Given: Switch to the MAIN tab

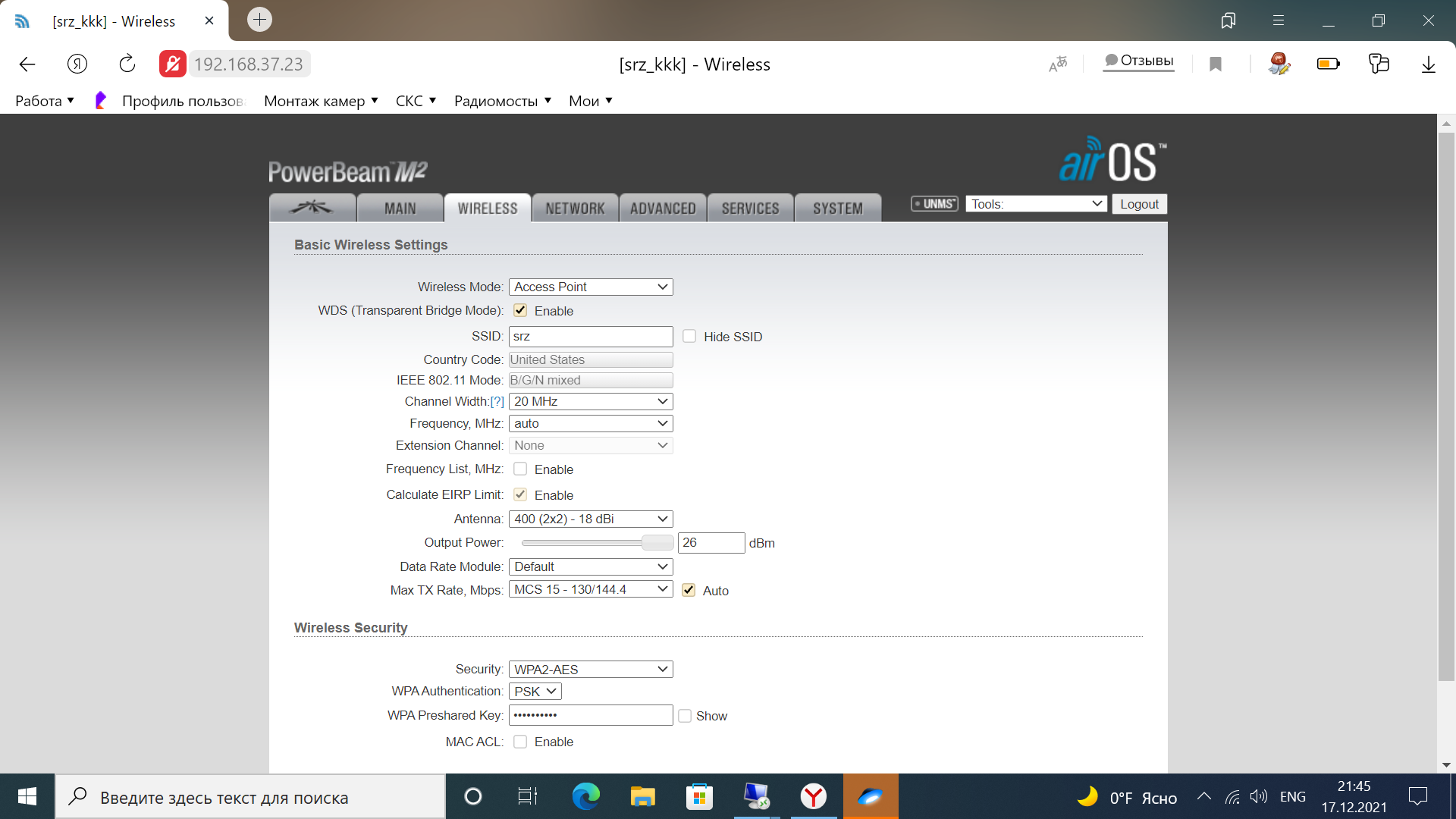Looking at the screenshot, I should click(x=400, y=208).
